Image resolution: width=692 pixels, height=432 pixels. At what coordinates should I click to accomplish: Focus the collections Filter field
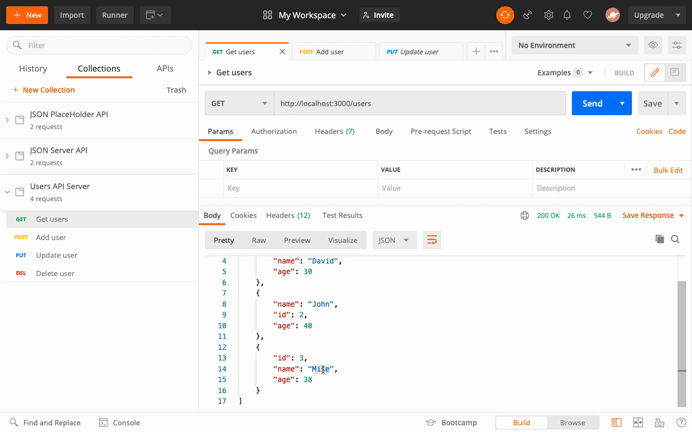[99, 45]
